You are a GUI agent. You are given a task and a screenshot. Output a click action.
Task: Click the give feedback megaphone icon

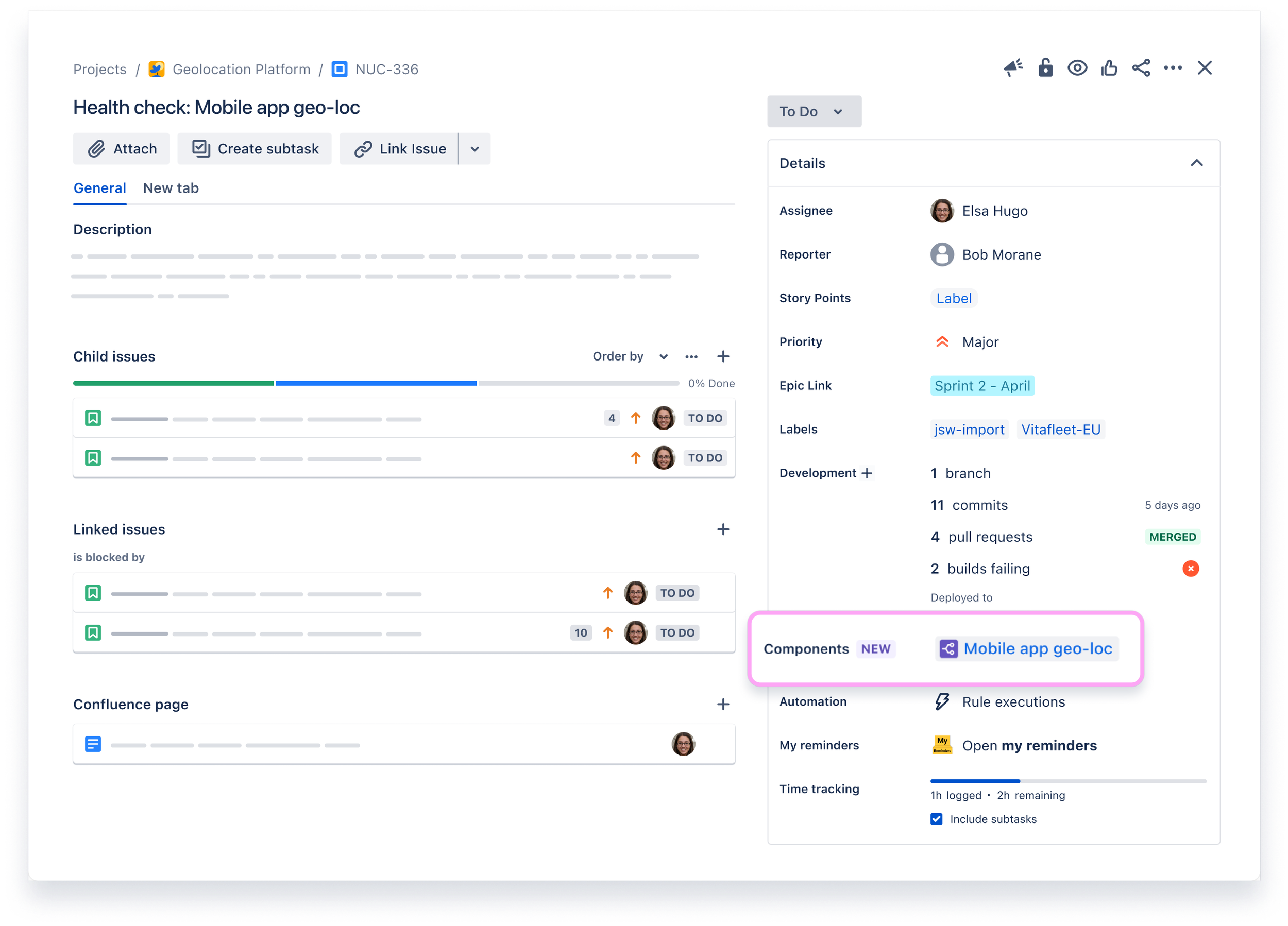point(1014,67)
